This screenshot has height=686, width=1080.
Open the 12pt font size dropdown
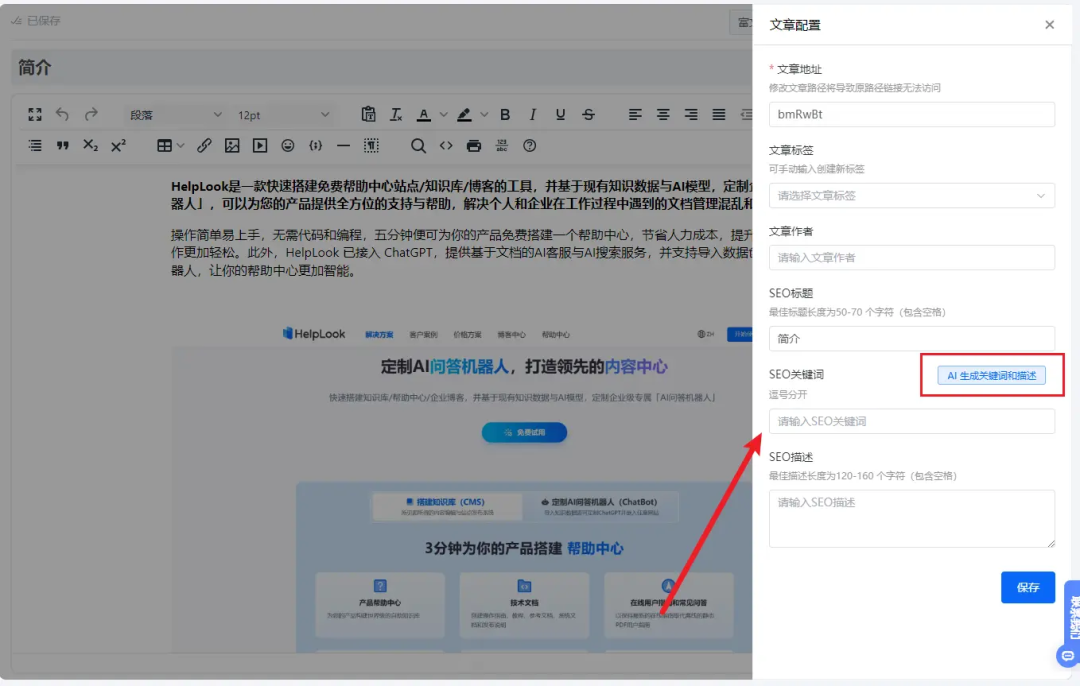coord(282,115)
